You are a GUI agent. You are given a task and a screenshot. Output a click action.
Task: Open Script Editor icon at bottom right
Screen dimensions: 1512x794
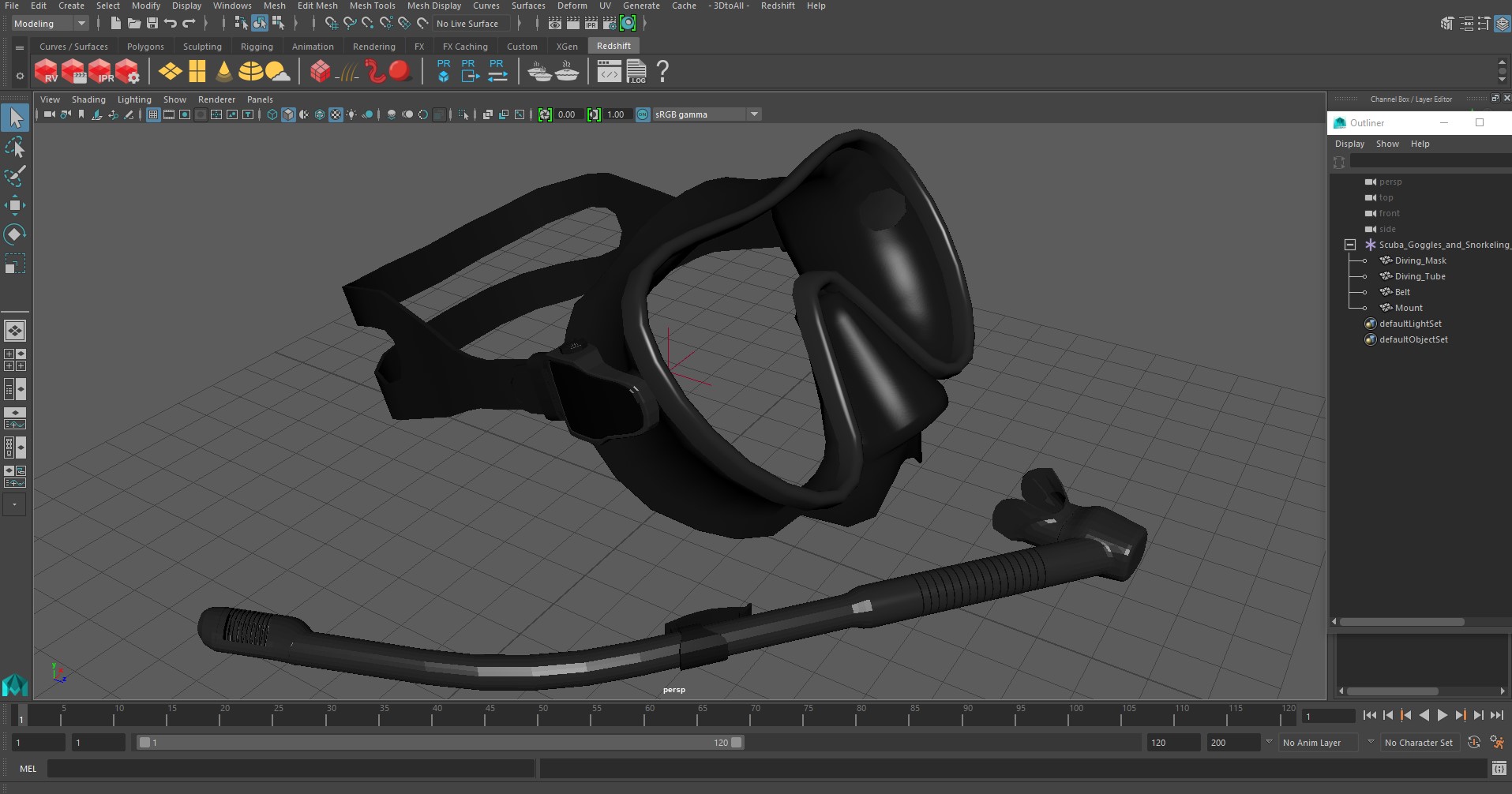click(1499, 768)
